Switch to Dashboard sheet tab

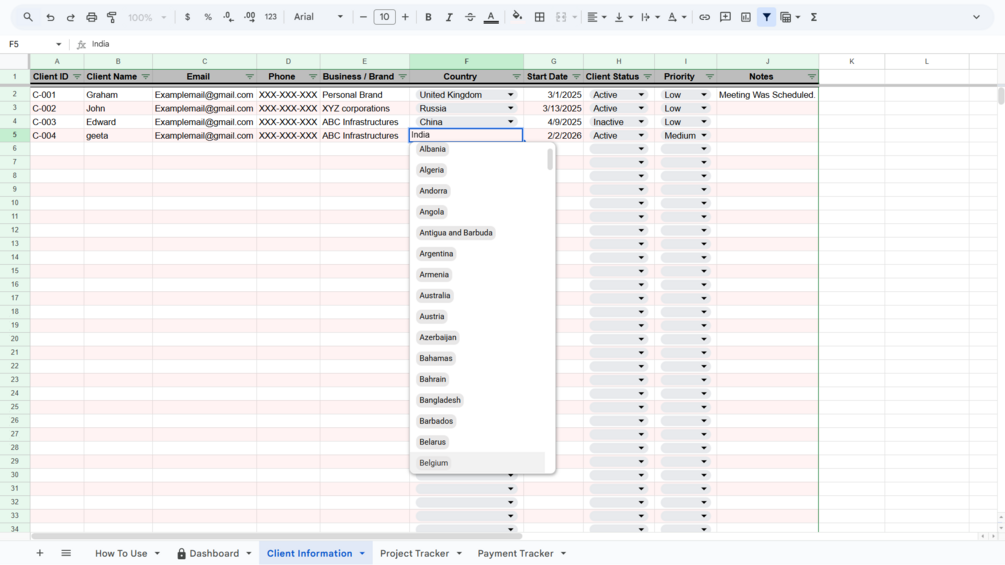point(214,553)
